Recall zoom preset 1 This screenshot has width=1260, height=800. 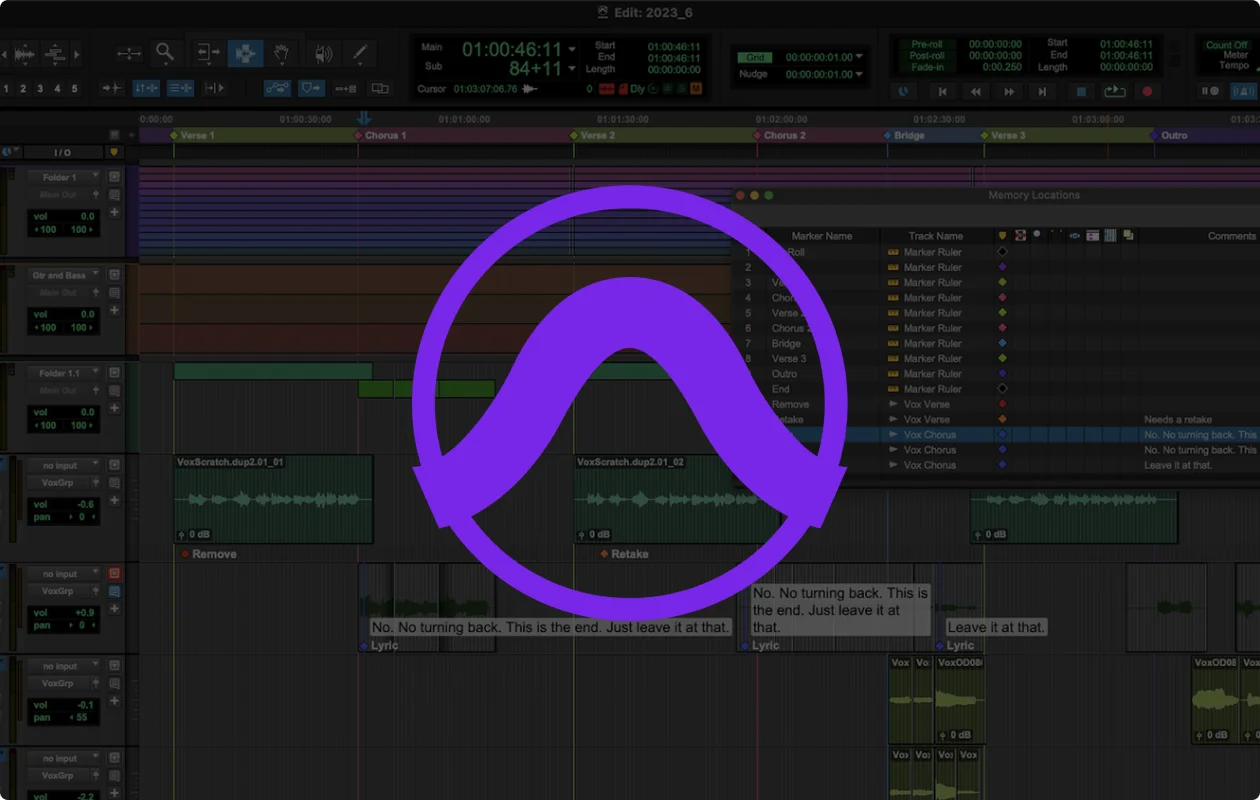coord(6,89)
